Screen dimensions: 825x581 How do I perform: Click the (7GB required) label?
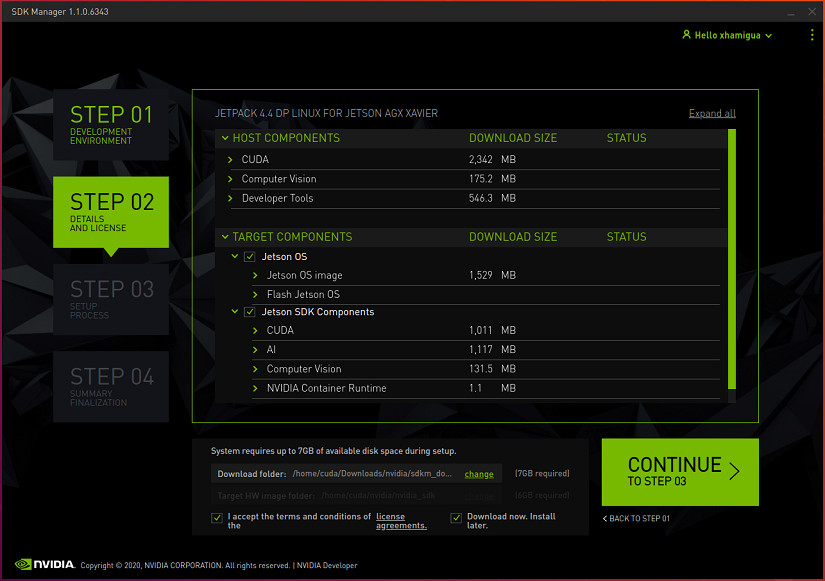pos(542,474)
